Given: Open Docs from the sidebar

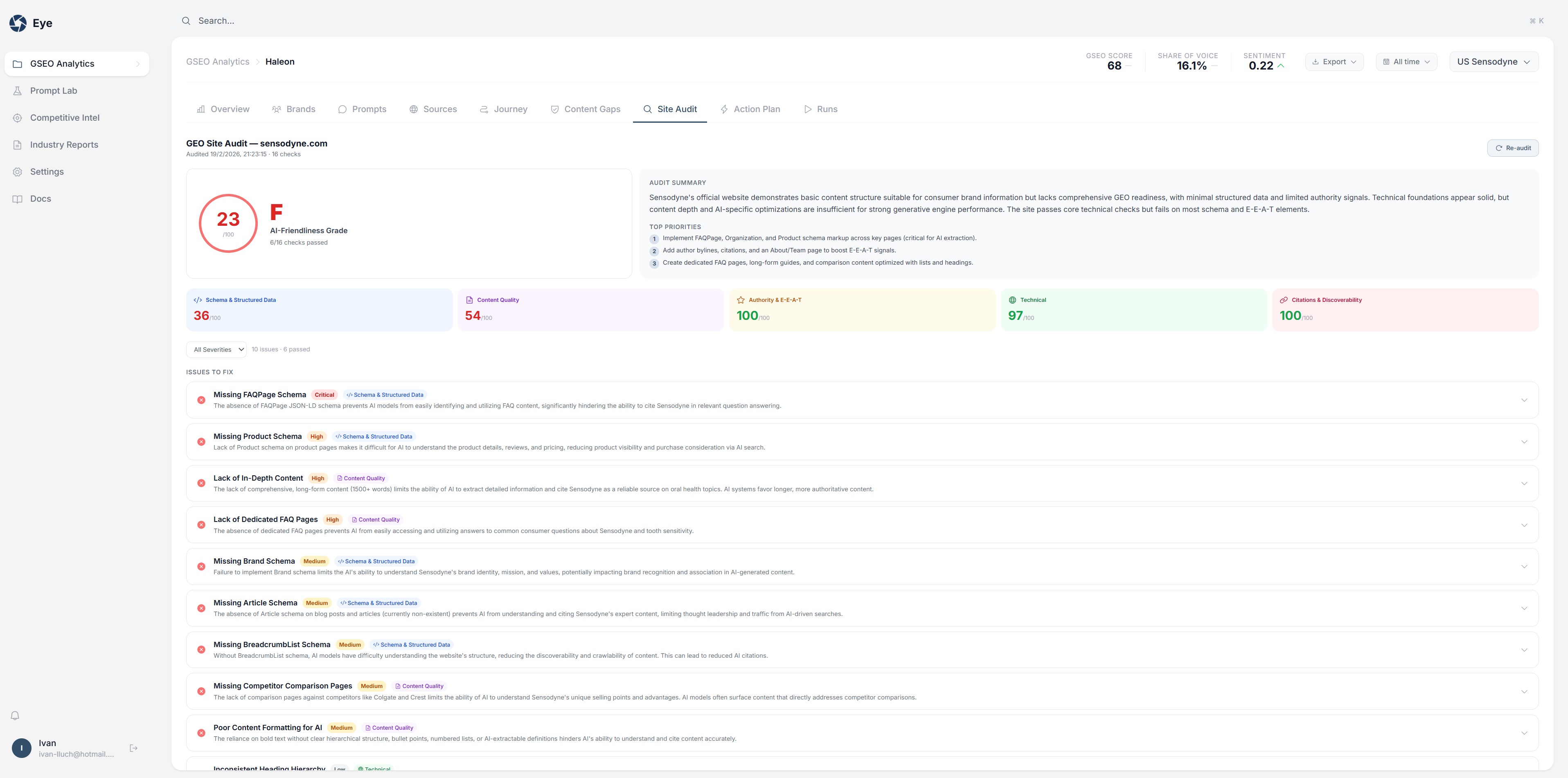Looking at the screenshot, I should point(40,199).
